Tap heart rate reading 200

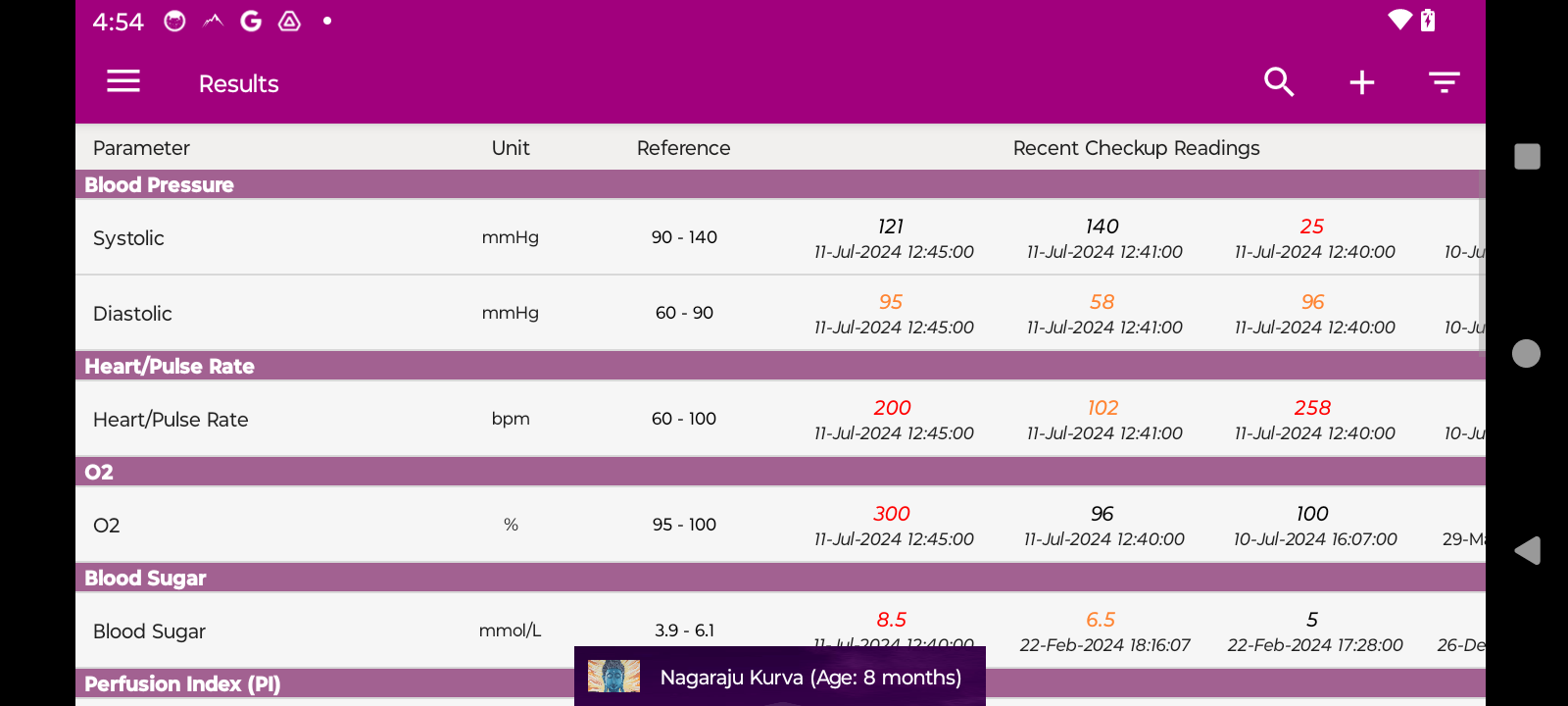point(893,408)
